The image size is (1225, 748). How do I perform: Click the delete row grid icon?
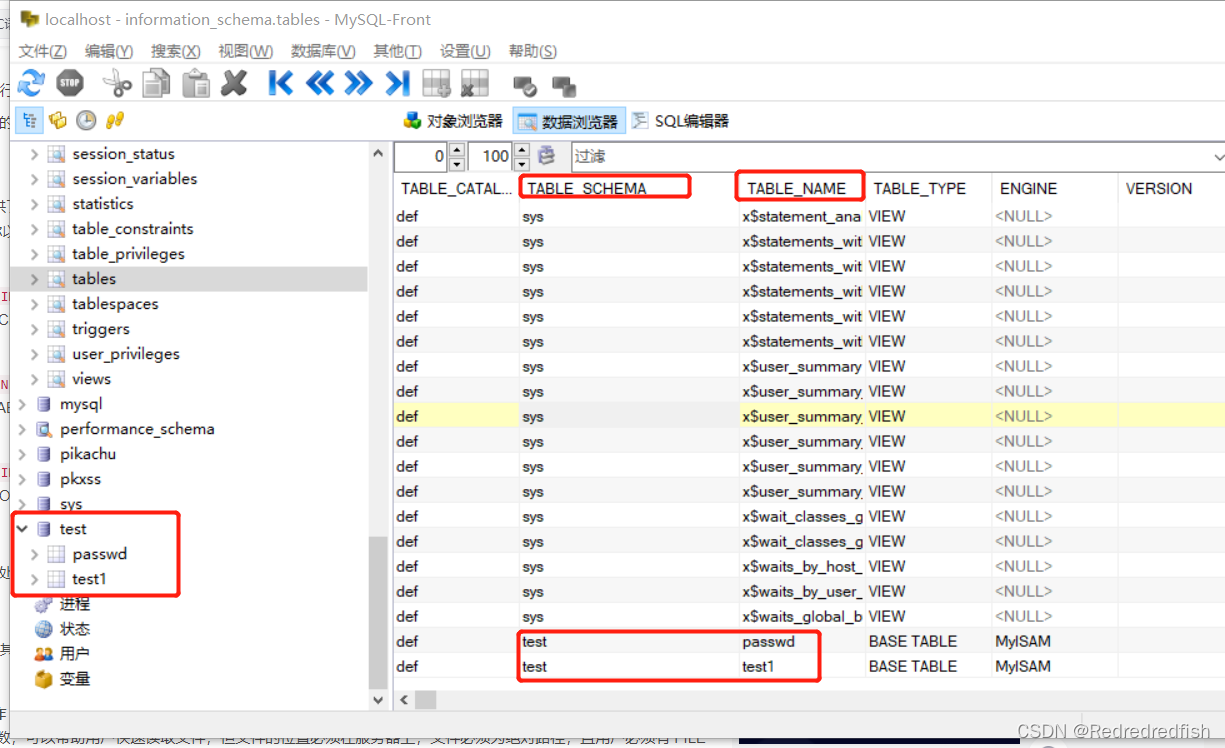[475, 83]
